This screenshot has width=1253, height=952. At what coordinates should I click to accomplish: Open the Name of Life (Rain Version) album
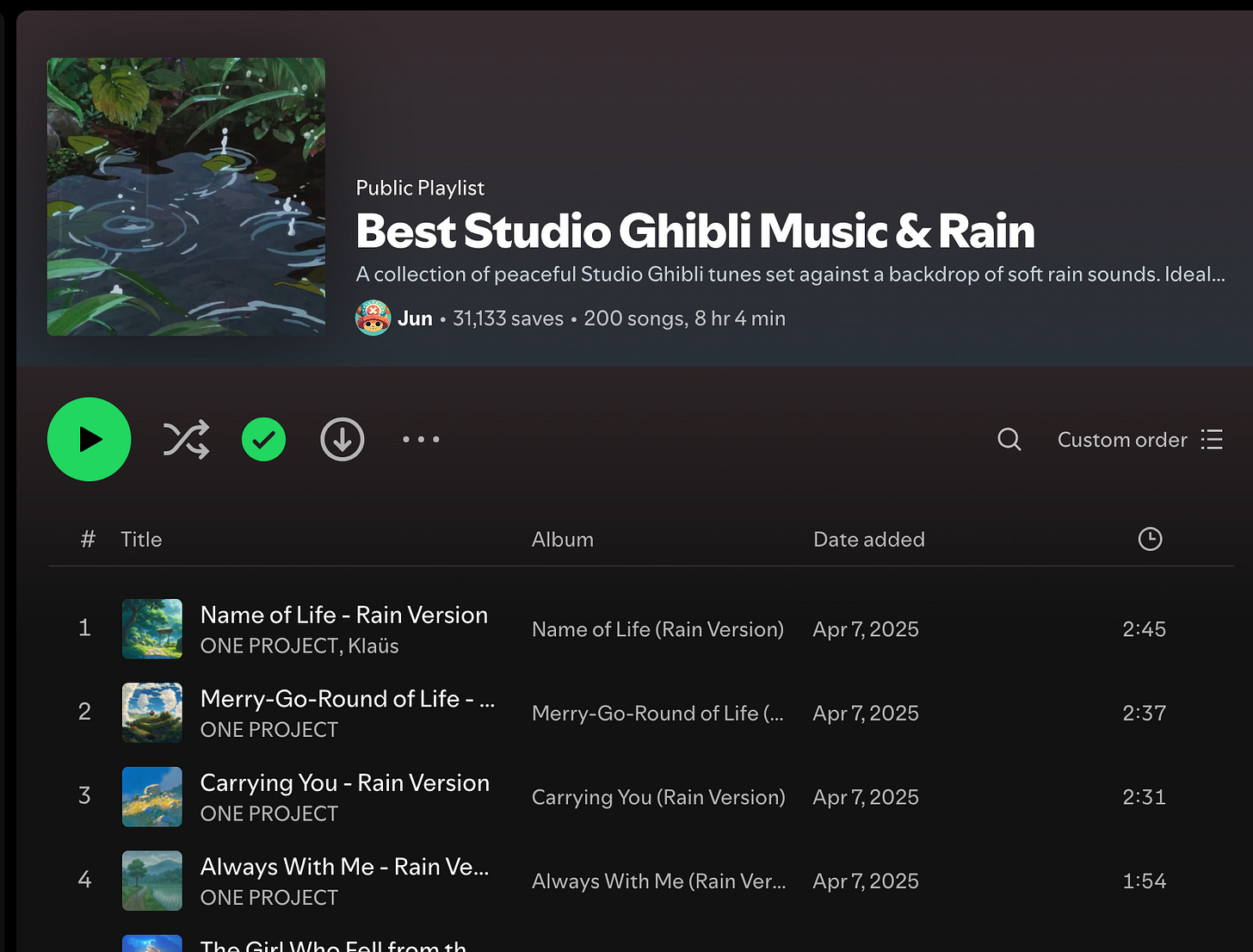[657, 629]
